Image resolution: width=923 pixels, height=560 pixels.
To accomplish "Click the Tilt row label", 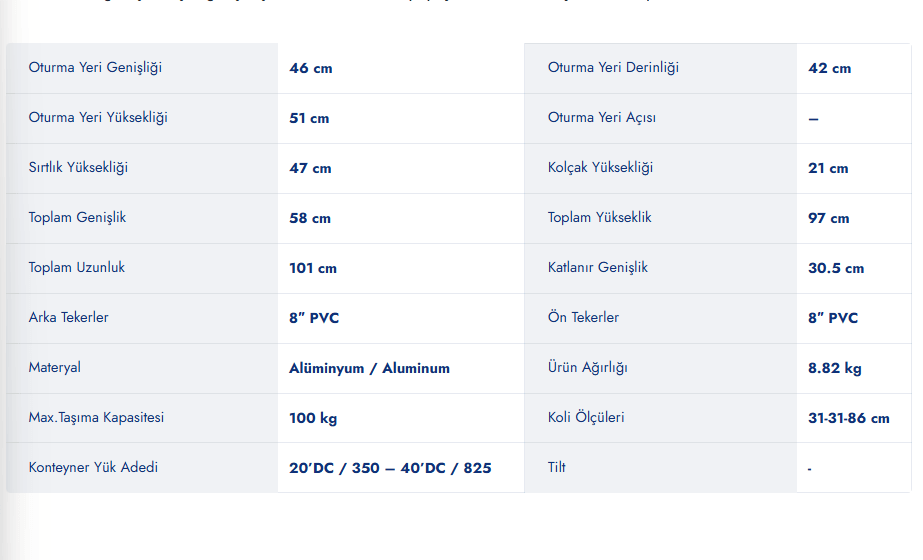I will tap(556, 468).
